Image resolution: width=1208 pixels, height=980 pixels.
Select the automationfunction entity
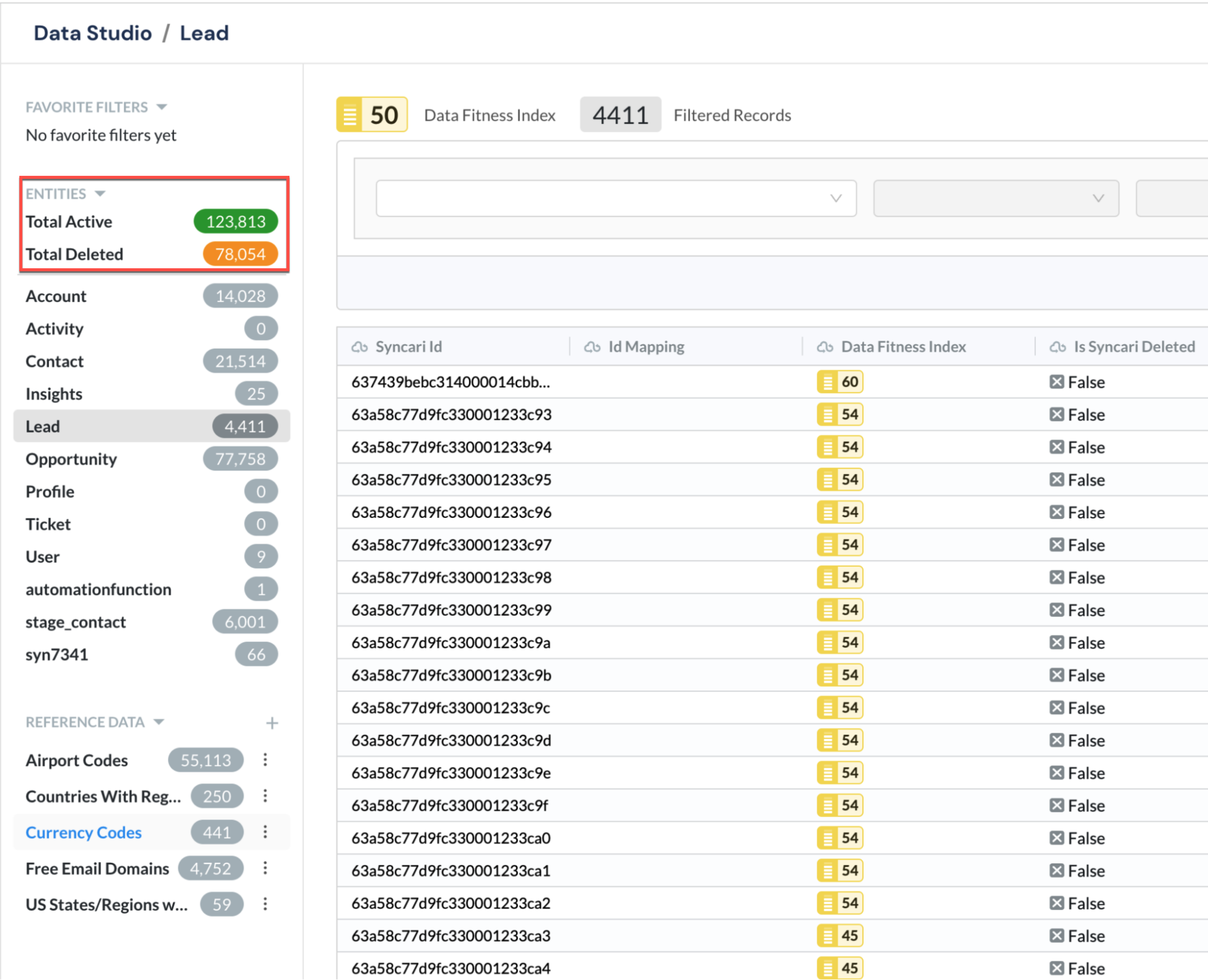coord(151,589)
